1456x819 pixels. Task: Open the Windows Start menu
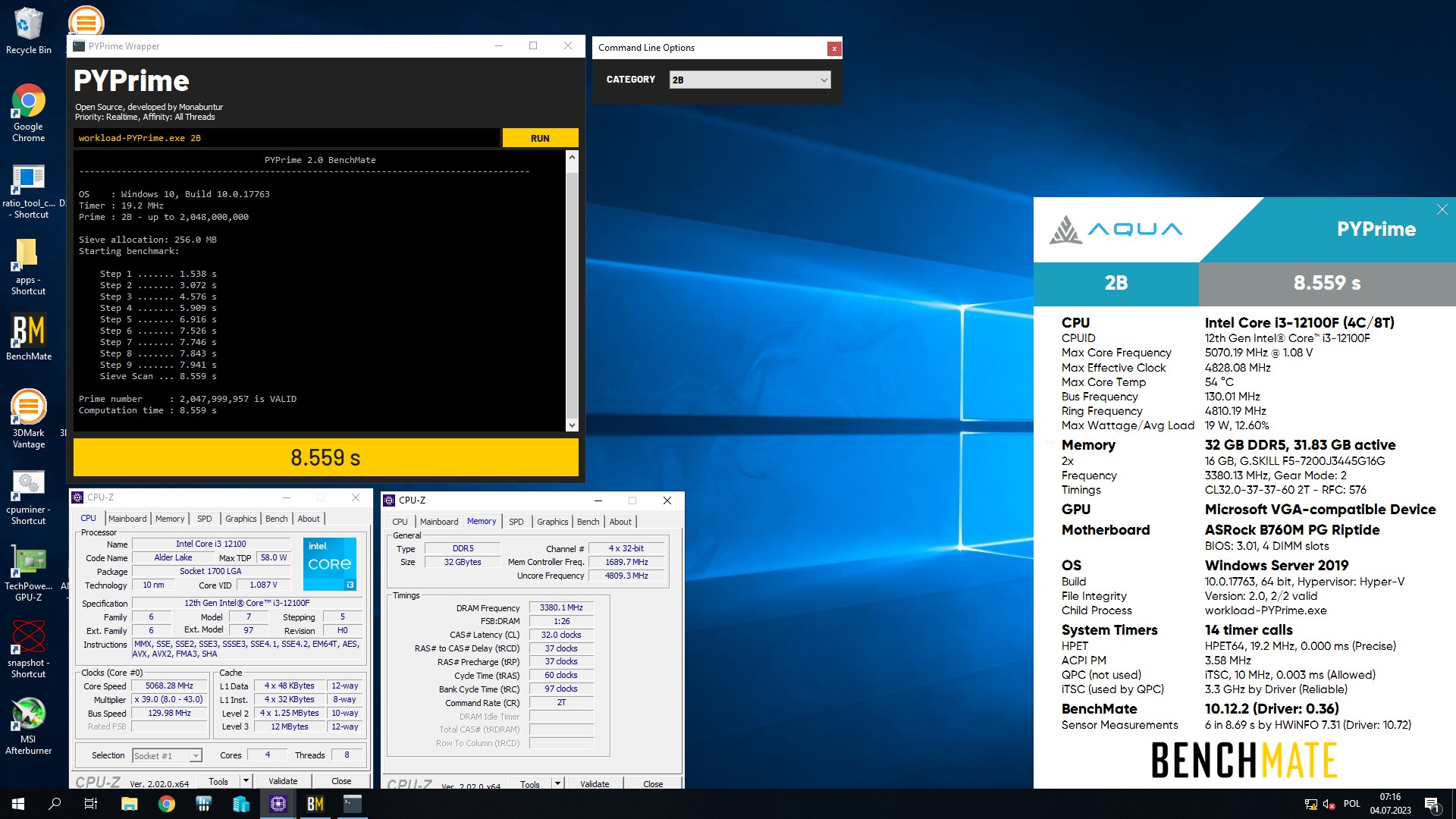click(18, 804)
